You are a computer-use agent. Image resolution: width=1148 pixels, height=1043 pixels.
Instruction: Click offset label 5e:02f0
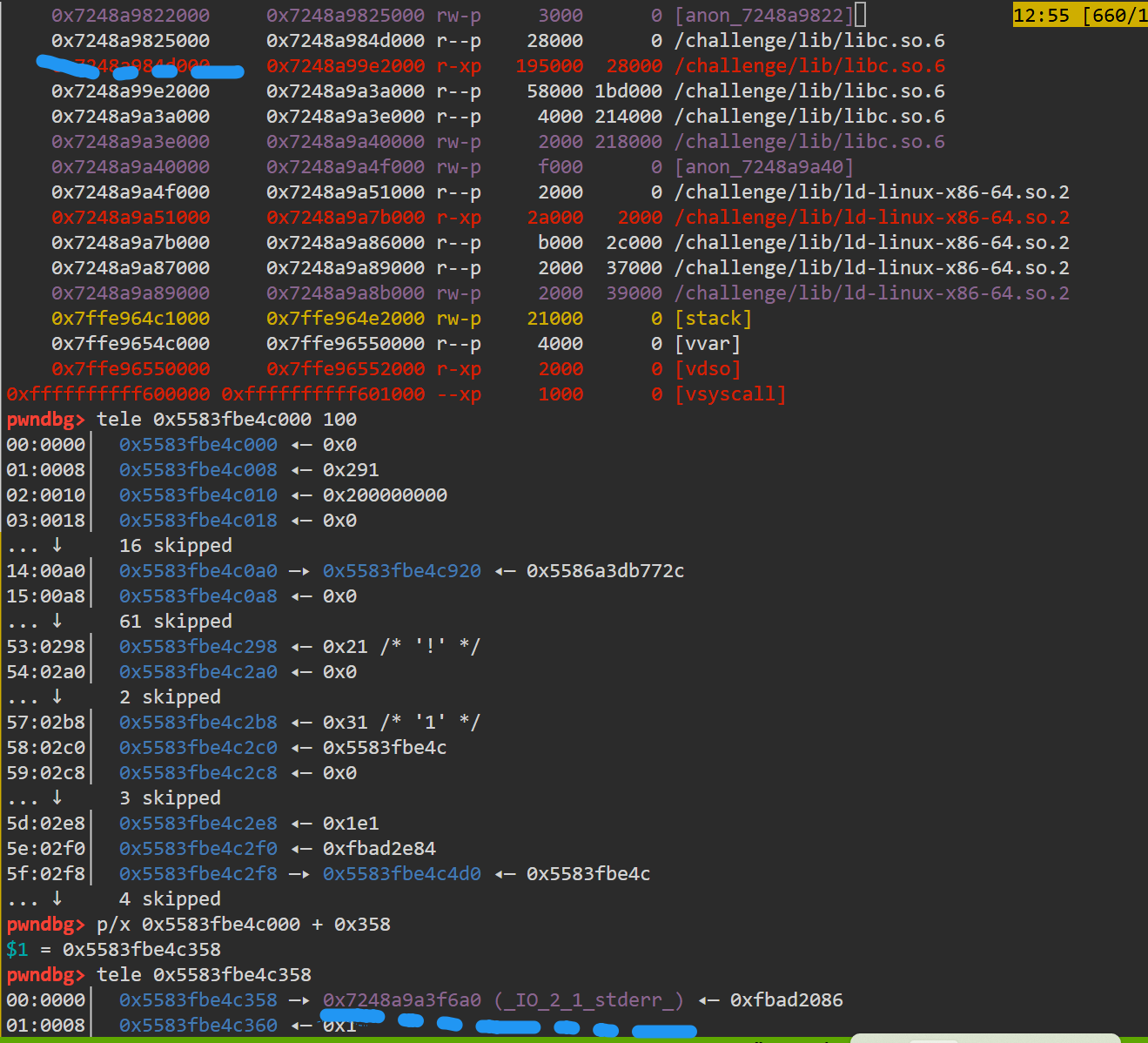tap(46, 849)
